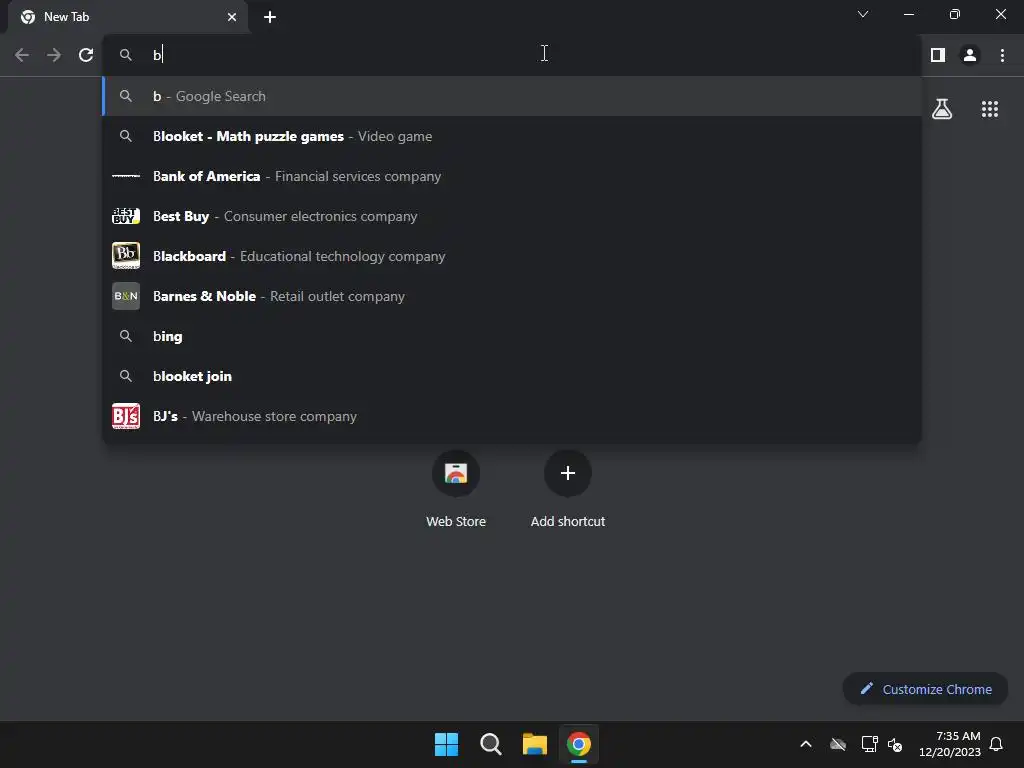Select 'blooket join' search suggestion

[x=512, y=376]
